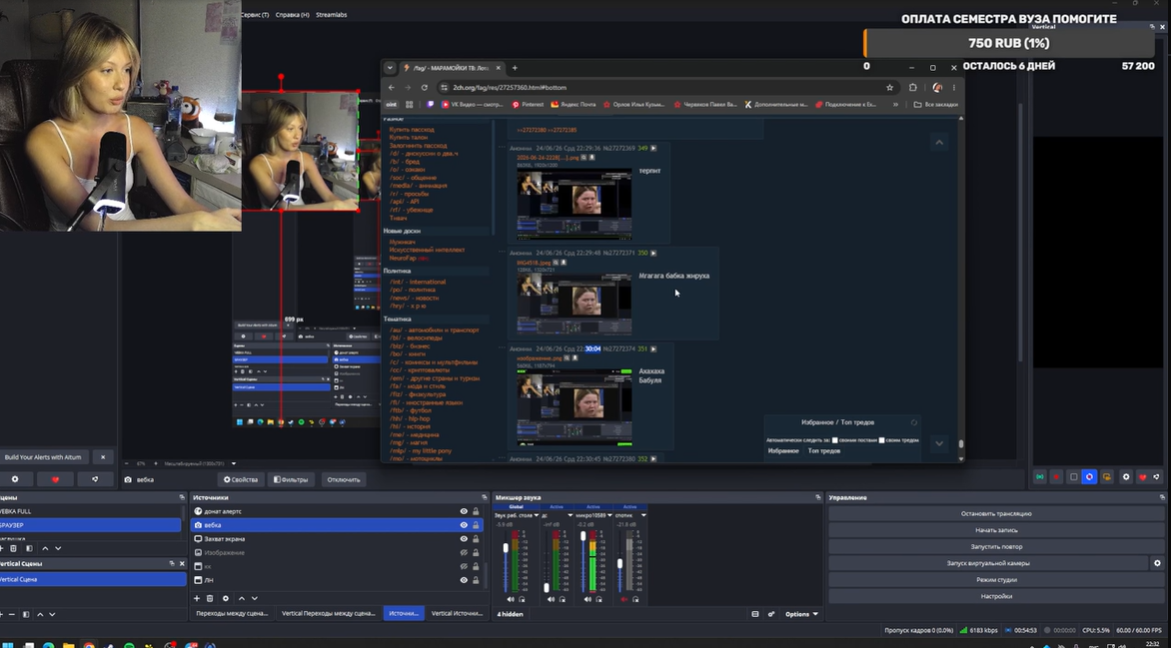Click orange icon under vertical preview
Screen dimensions: 1171x648
(1106, 476)
